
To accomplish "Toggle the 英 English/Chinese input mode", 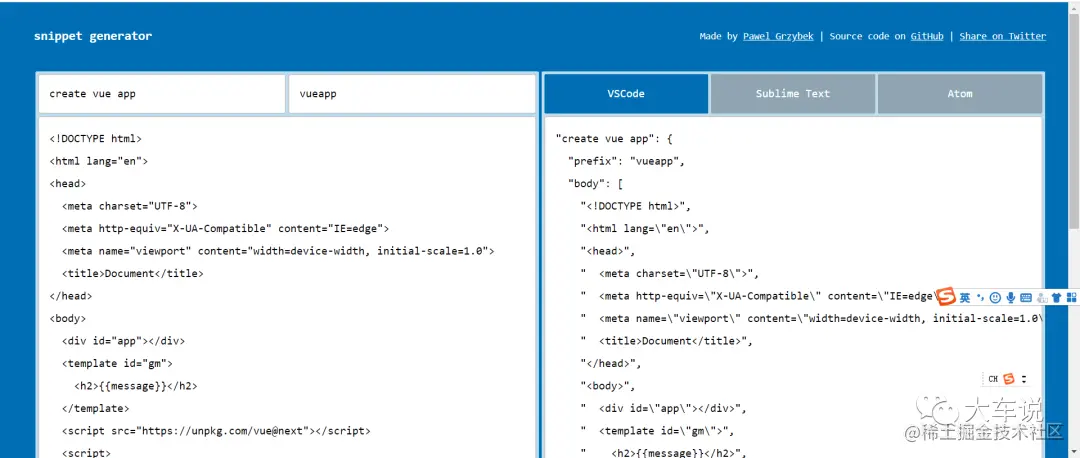I will (965, 298).
